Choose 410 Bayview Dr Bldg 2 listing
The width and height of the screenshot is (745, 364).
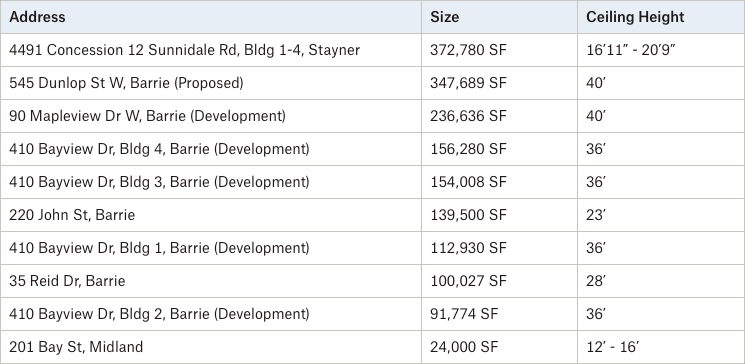(x=159, y=314)
